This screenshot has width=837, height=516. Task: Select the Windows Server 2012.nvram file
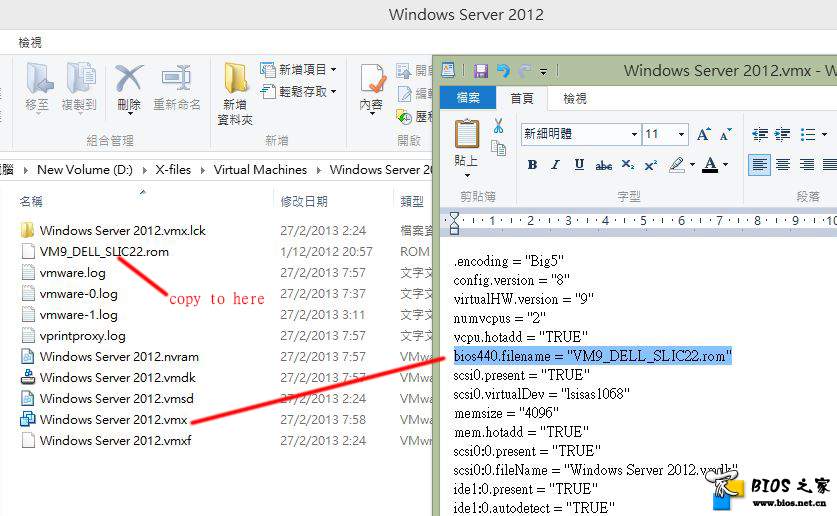coord(109,356)
